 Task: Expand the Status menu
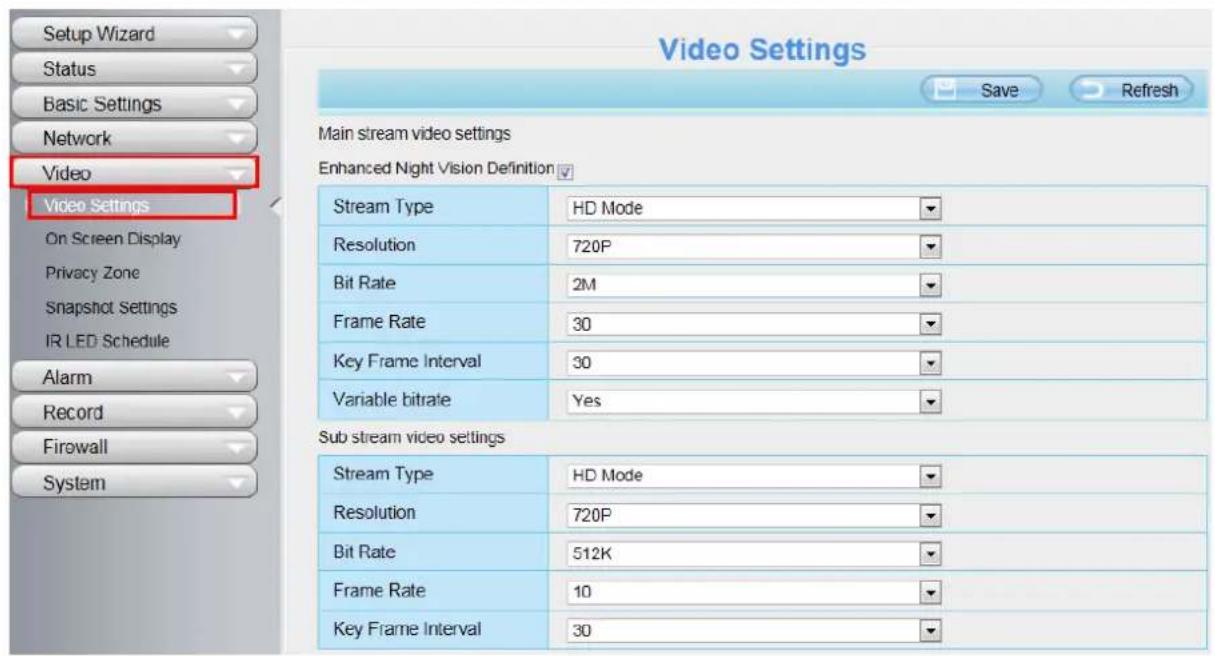coord(135,69)
